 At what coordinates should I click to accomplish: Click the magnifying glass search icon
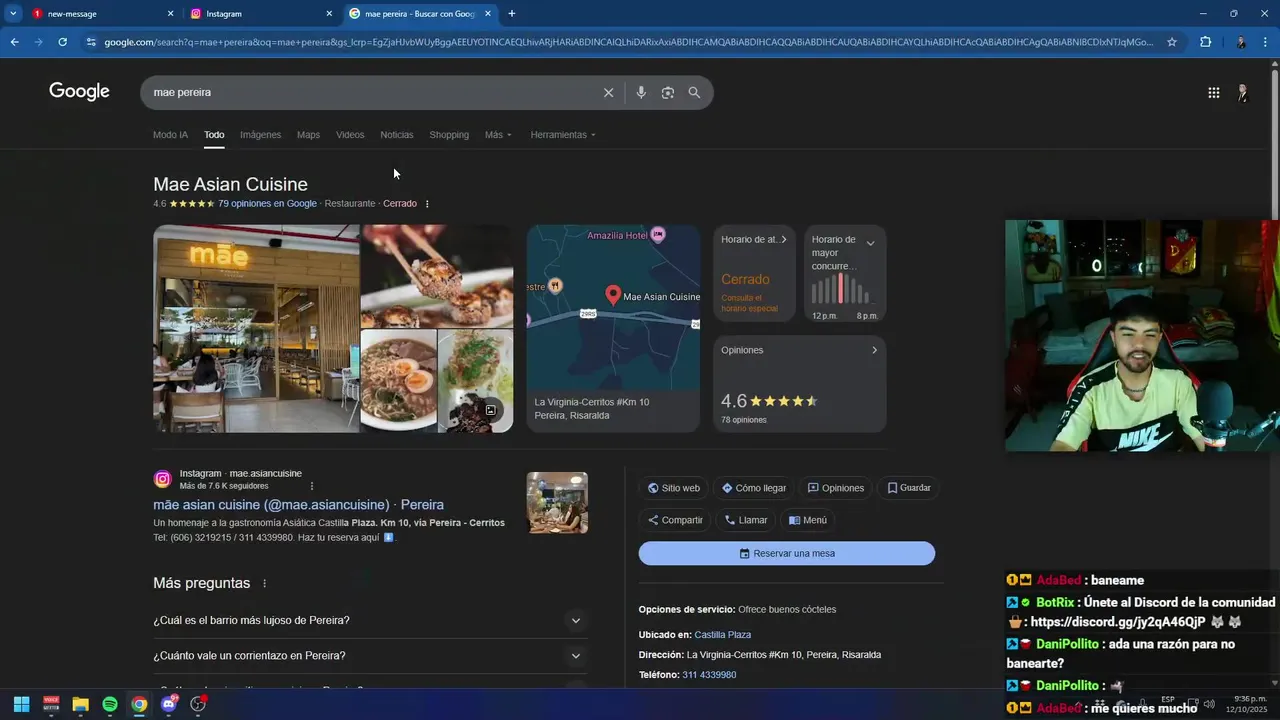pos(694,92)
